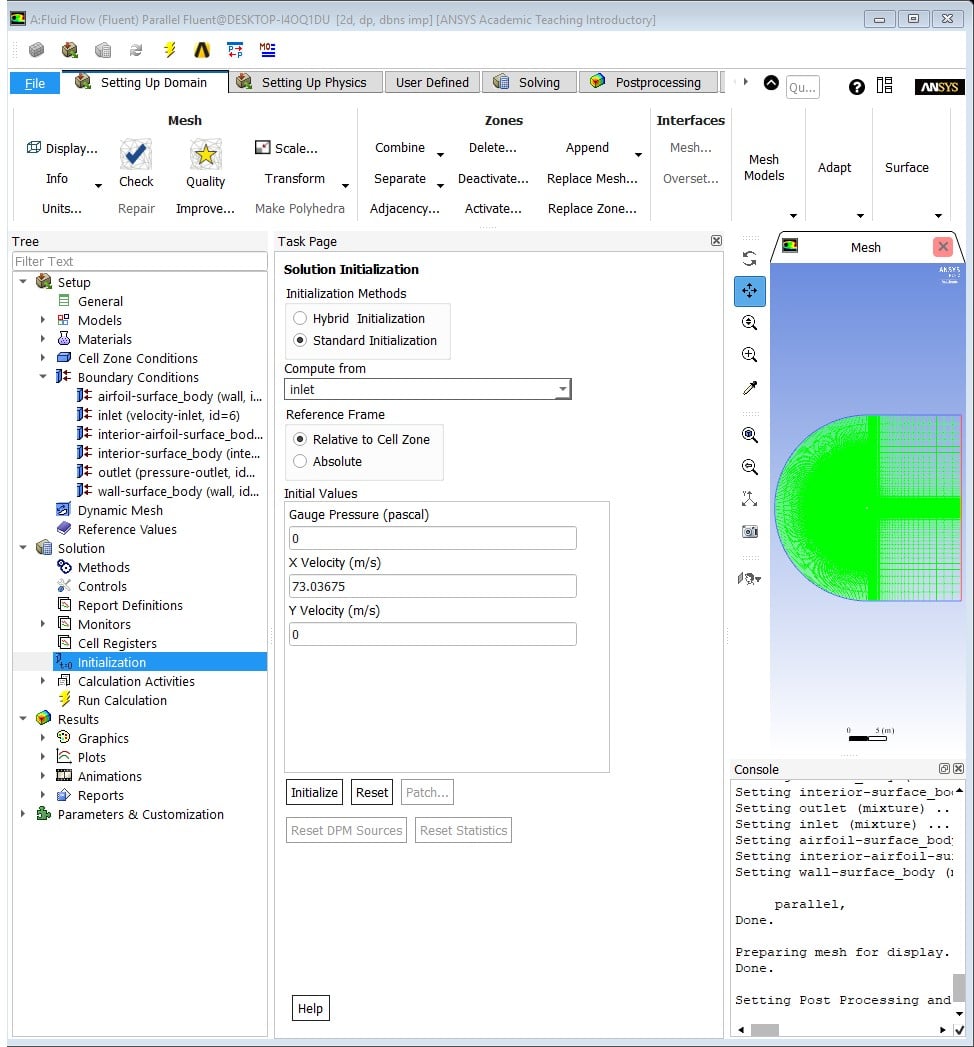Collapse the Boundary Conditions node
Image resolution: width=974 pixels, height=1047 pixels.
[x=43, y=377]
